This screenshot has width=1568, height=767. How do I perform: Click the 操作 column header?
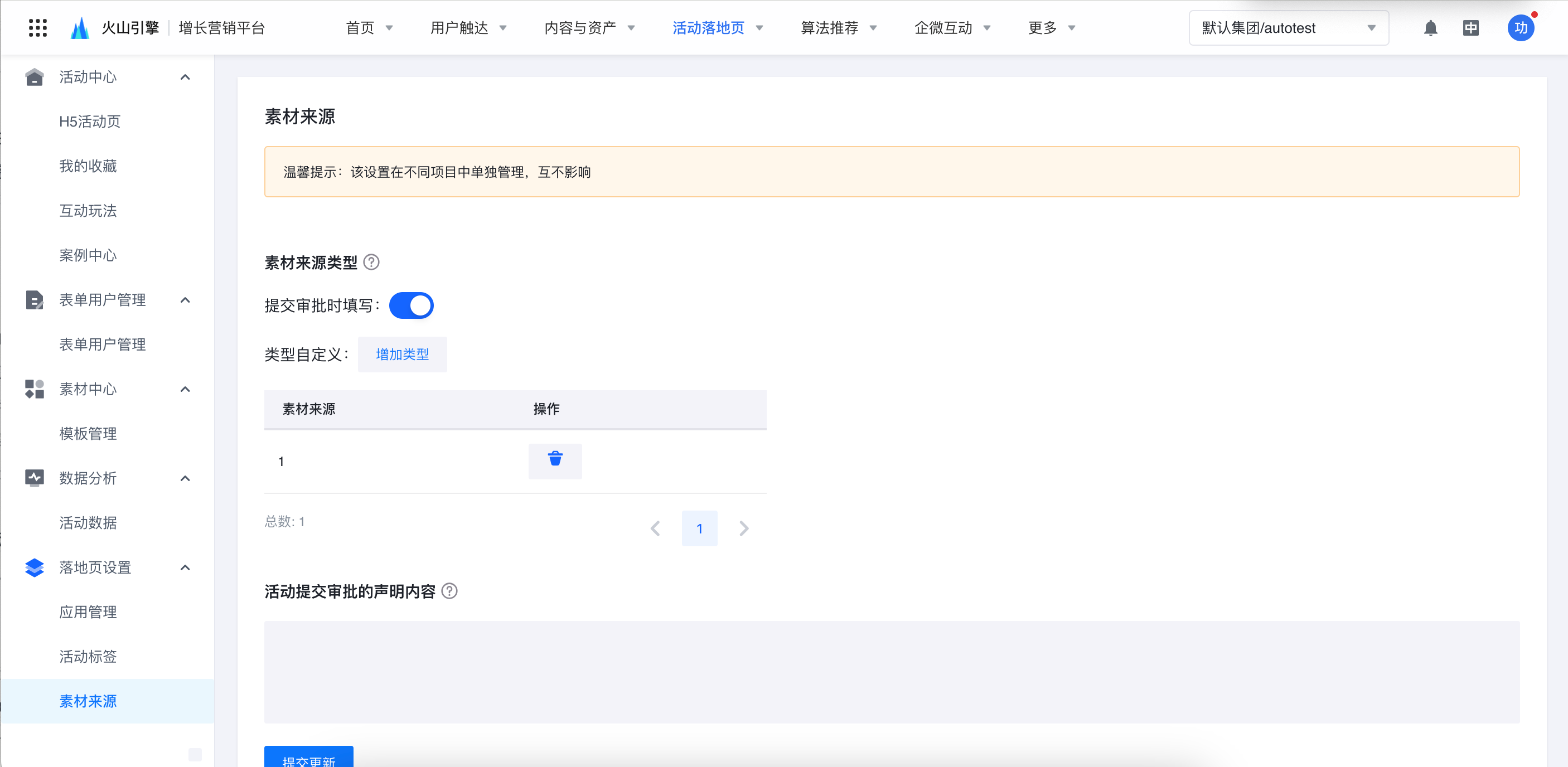coord(546,409)
